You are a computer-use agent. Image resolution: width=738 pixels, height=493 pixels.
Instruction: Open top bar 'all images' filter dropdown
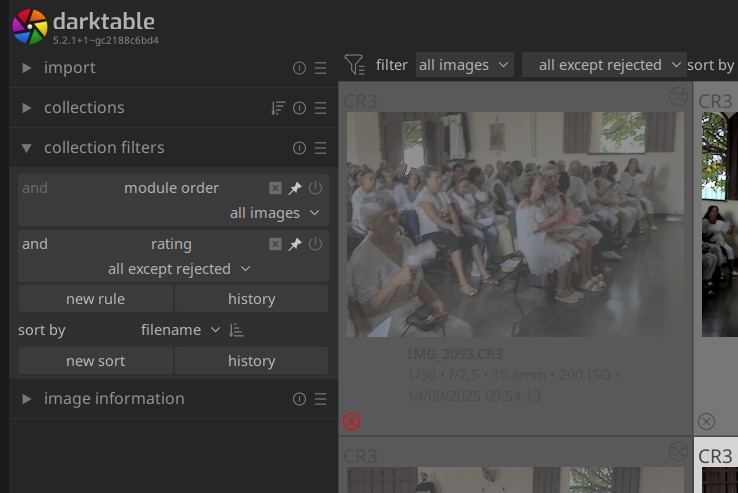pyautogui.click(x=464, y=65)
